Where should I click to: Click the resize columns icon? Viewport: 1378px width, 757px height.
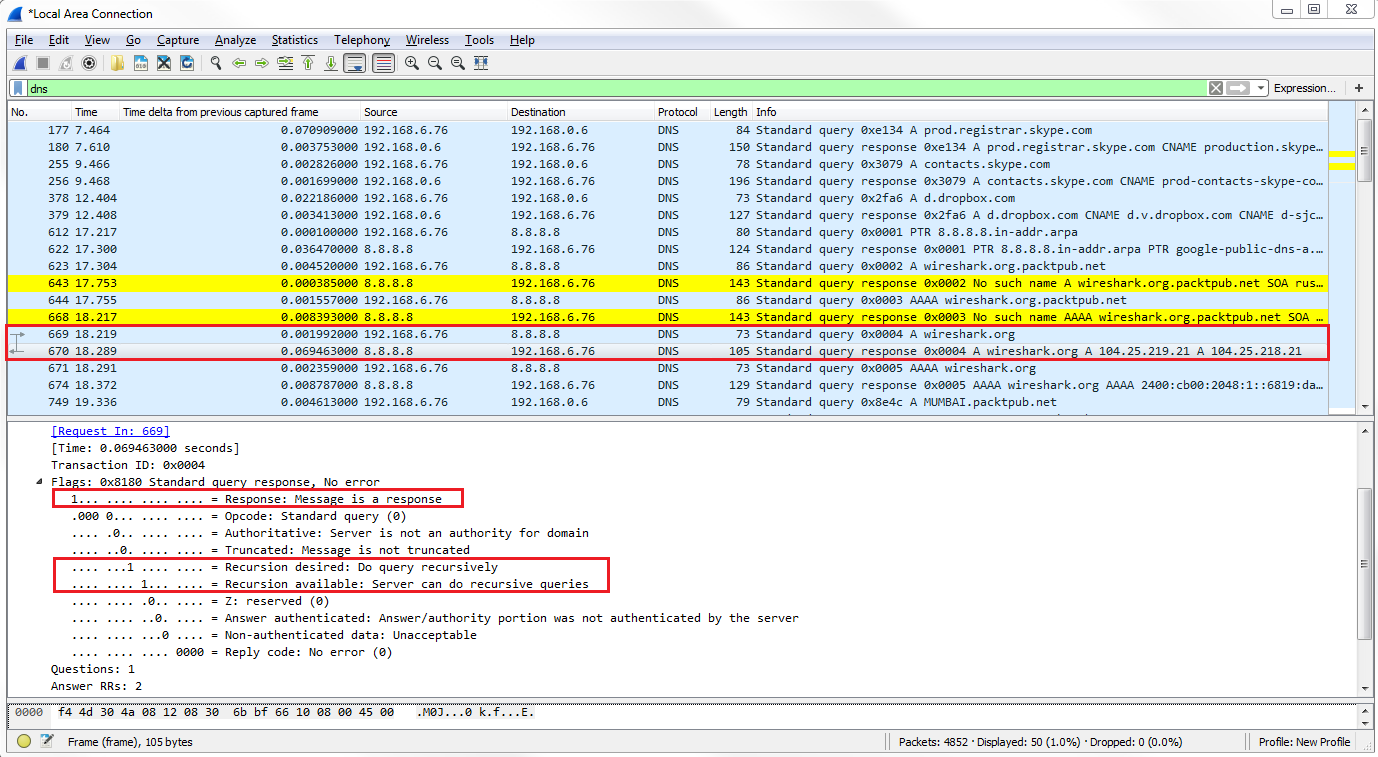click(481, 63)
